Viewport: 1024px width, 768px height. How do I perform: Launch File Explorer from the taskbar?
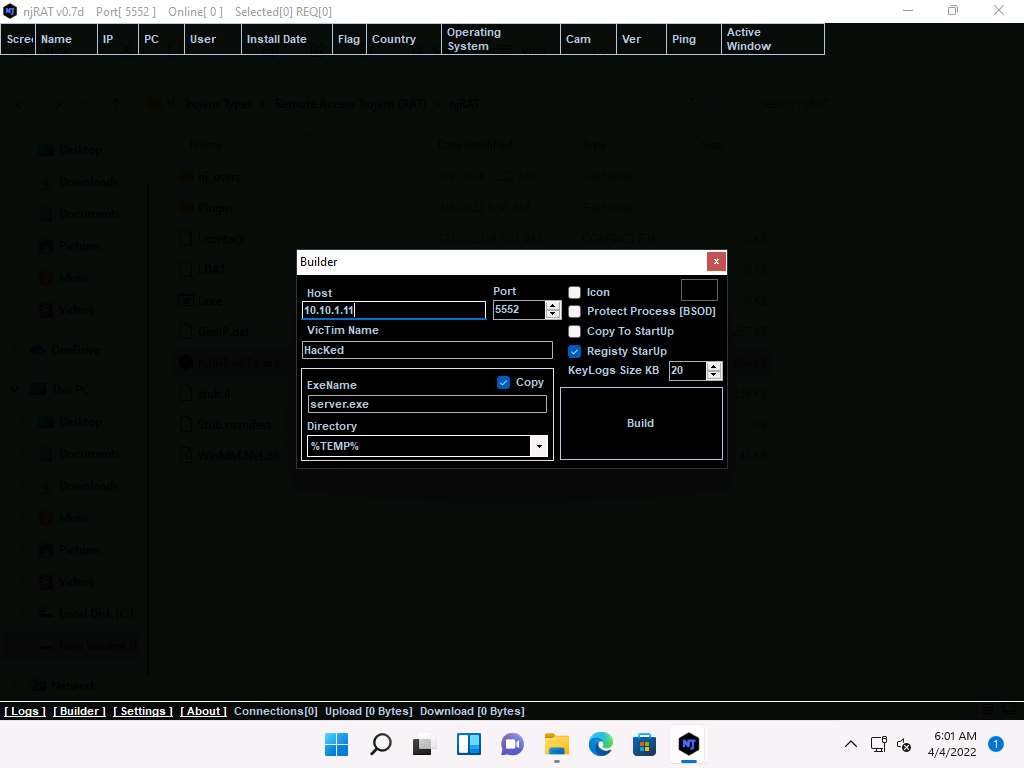pyautogui.click(x=556, y=744)
